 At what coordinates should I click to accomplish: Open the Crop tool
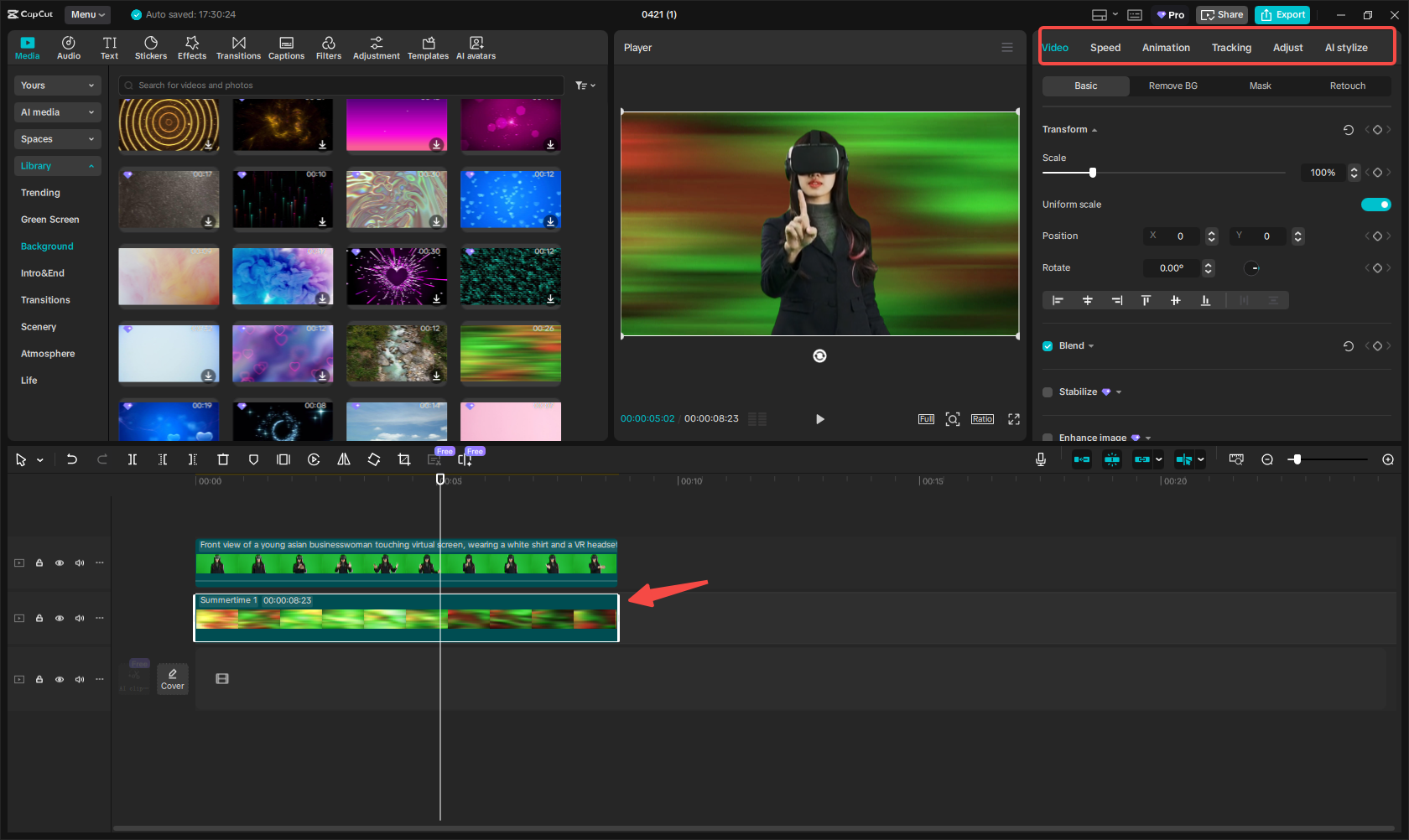click(x=403, y=459)
